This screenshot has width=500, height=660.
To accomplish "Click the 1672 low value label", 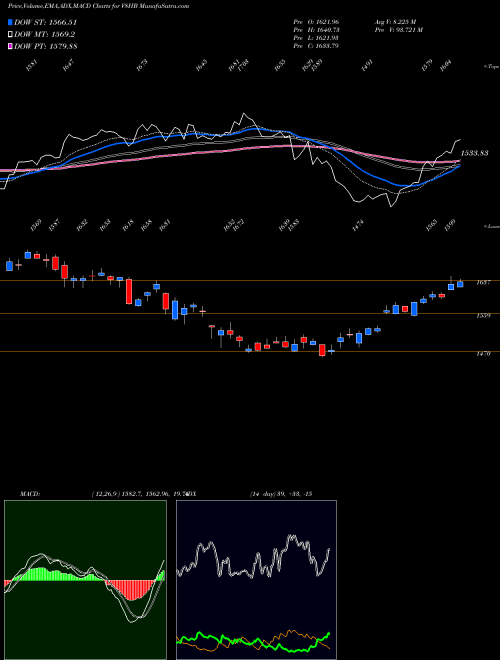I will click(239, 226).
